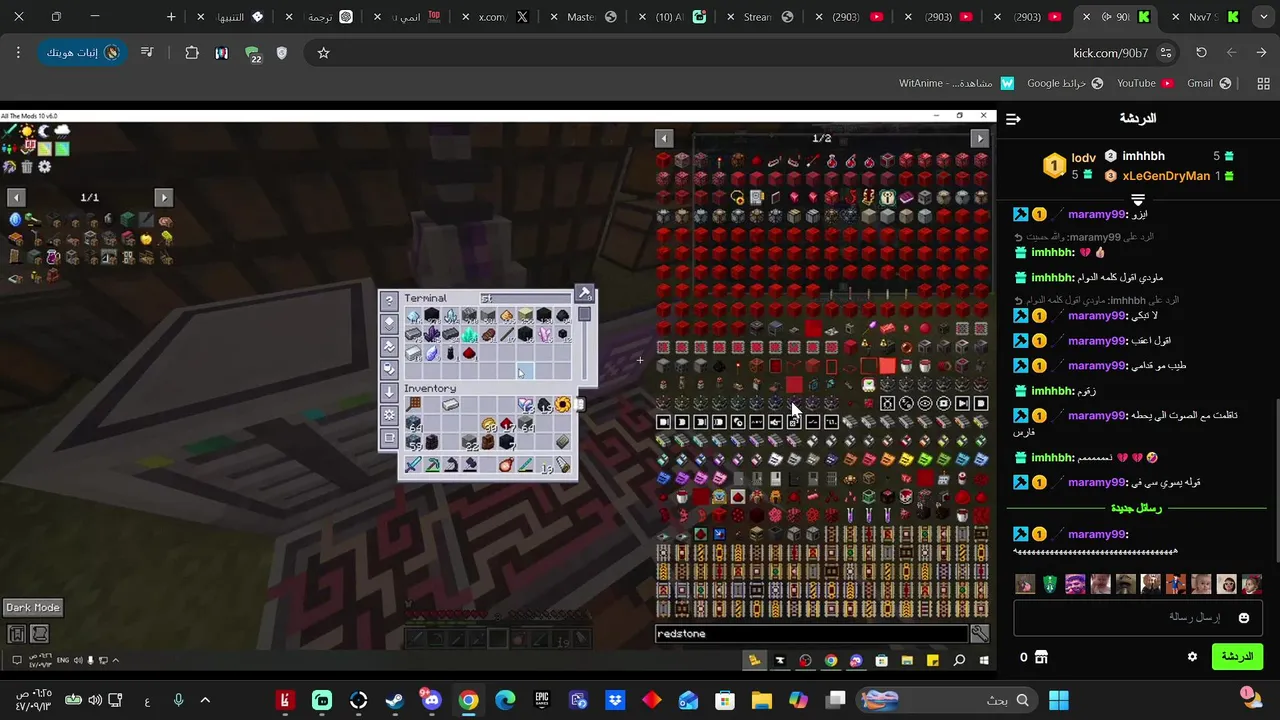Screen dimensions: 1280x720
Task: Open the Terminal settings gear button
Action: [x=389, y=415]
